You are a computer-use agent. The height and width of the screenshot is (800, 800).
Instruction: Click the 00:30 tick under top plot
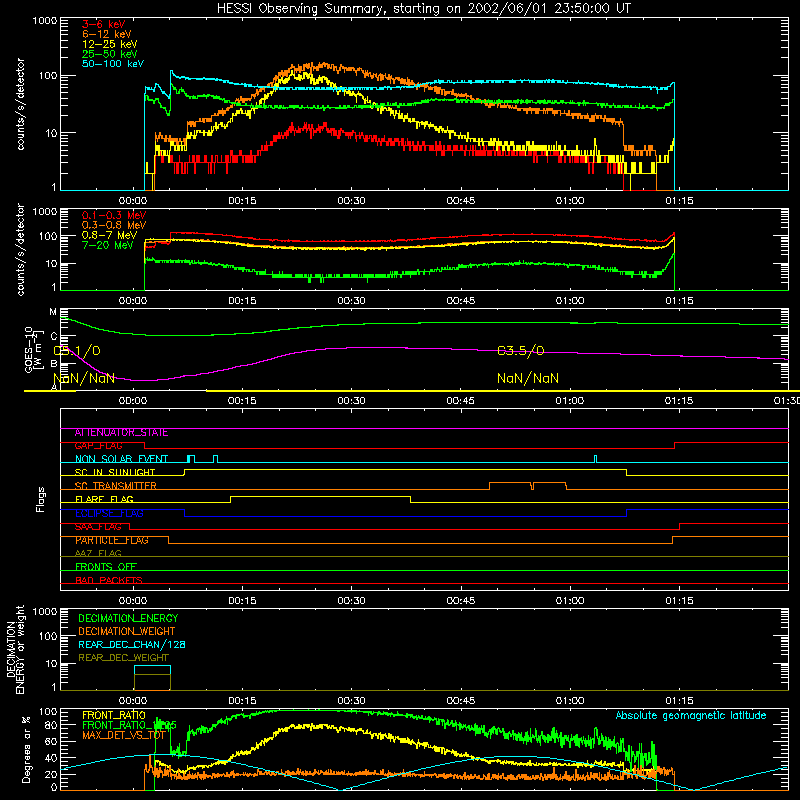coord(352,201)
